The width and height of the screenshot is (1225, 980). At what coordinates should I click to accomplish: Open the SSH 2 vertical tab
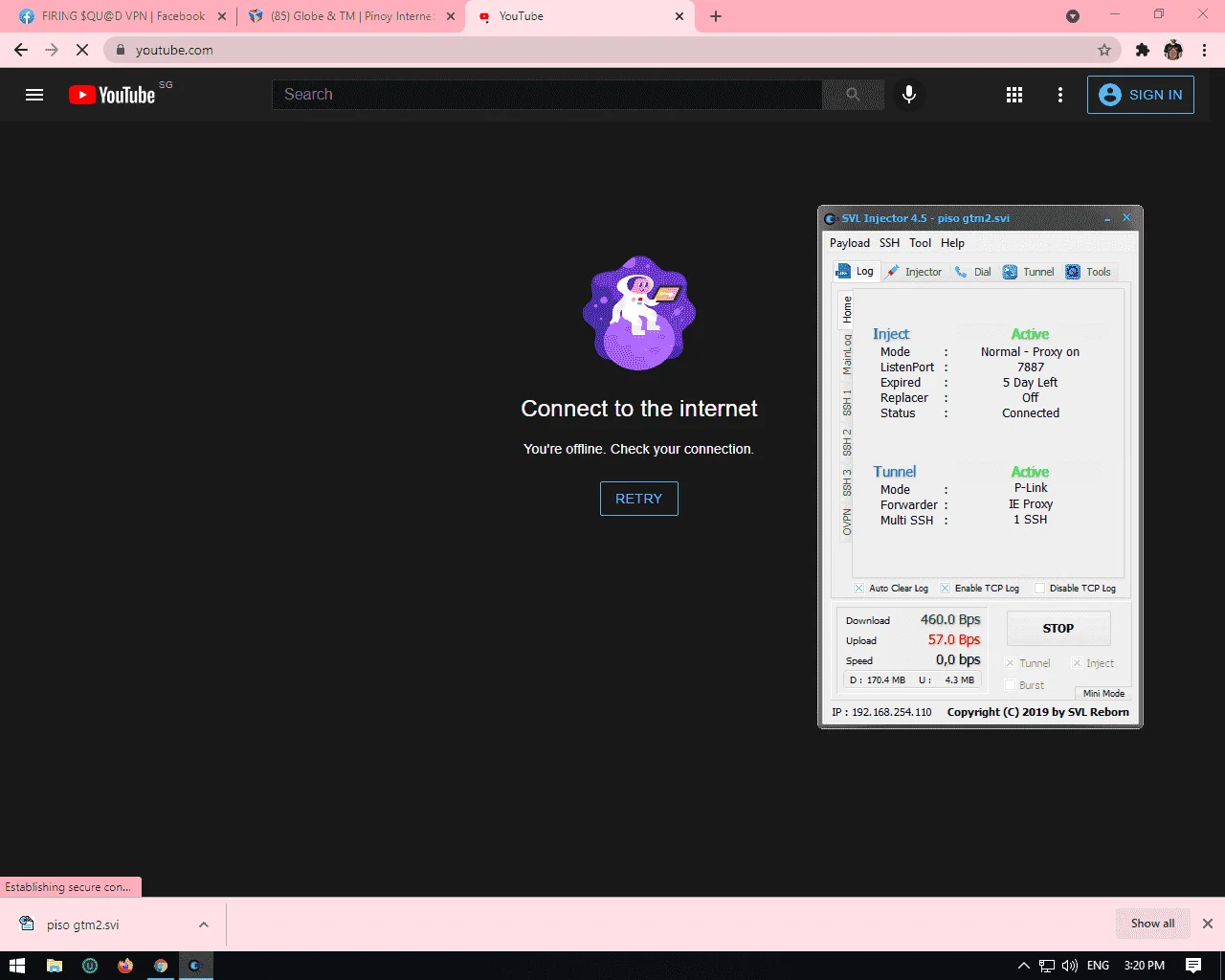click(846, 442)
